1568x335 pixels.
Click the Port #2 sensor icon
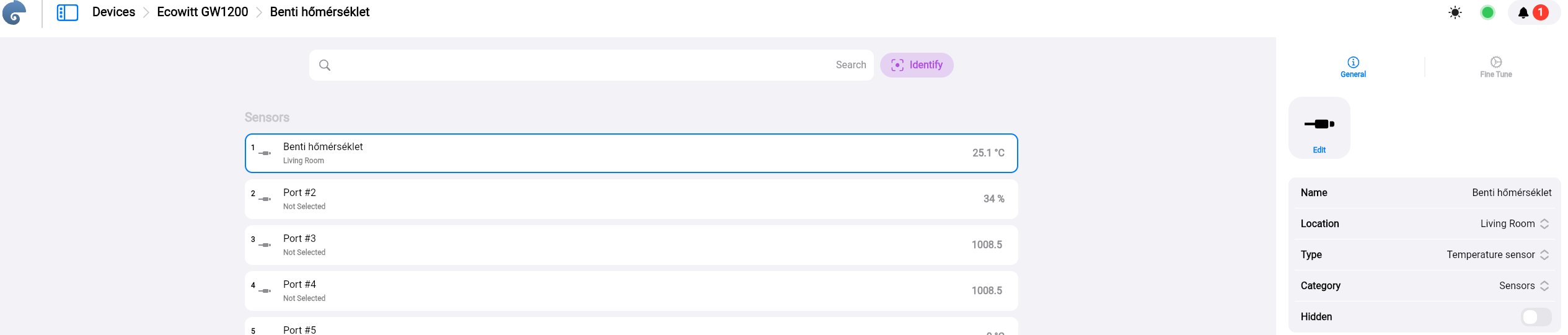(265, 199)
